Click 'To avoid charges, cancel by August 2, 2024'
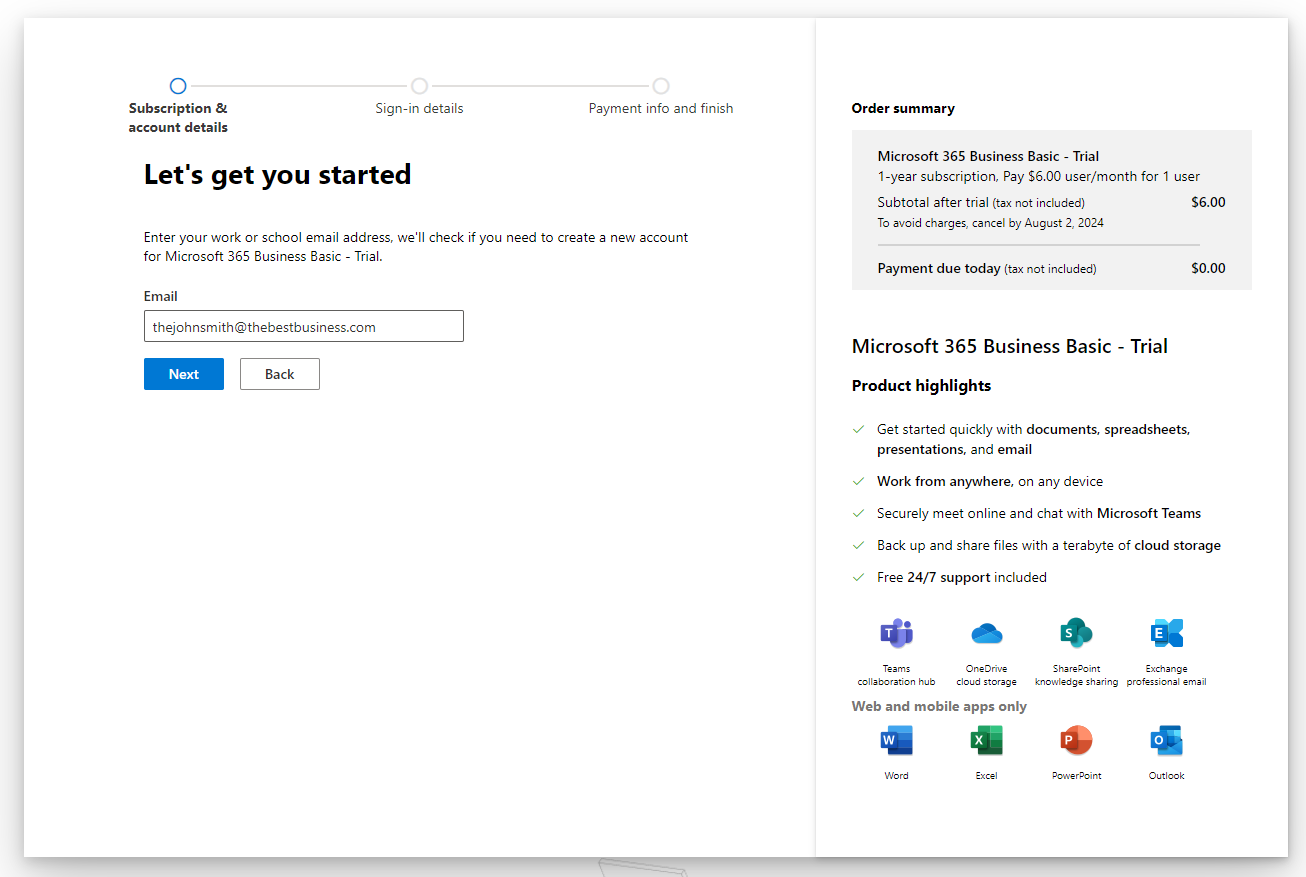 [x=990, y=223]
